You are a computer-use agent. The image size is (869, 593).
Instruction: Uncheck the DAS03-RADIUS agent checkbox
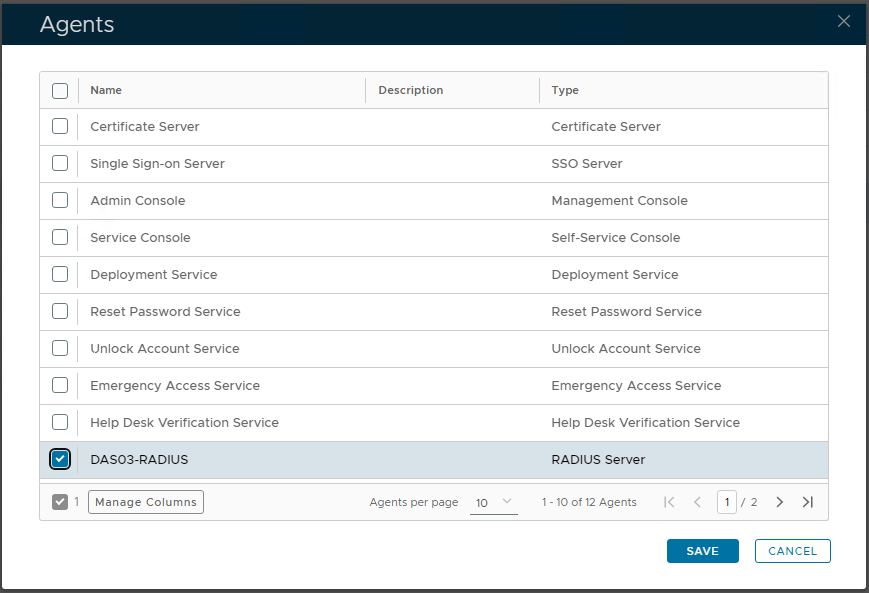point(60,459)
